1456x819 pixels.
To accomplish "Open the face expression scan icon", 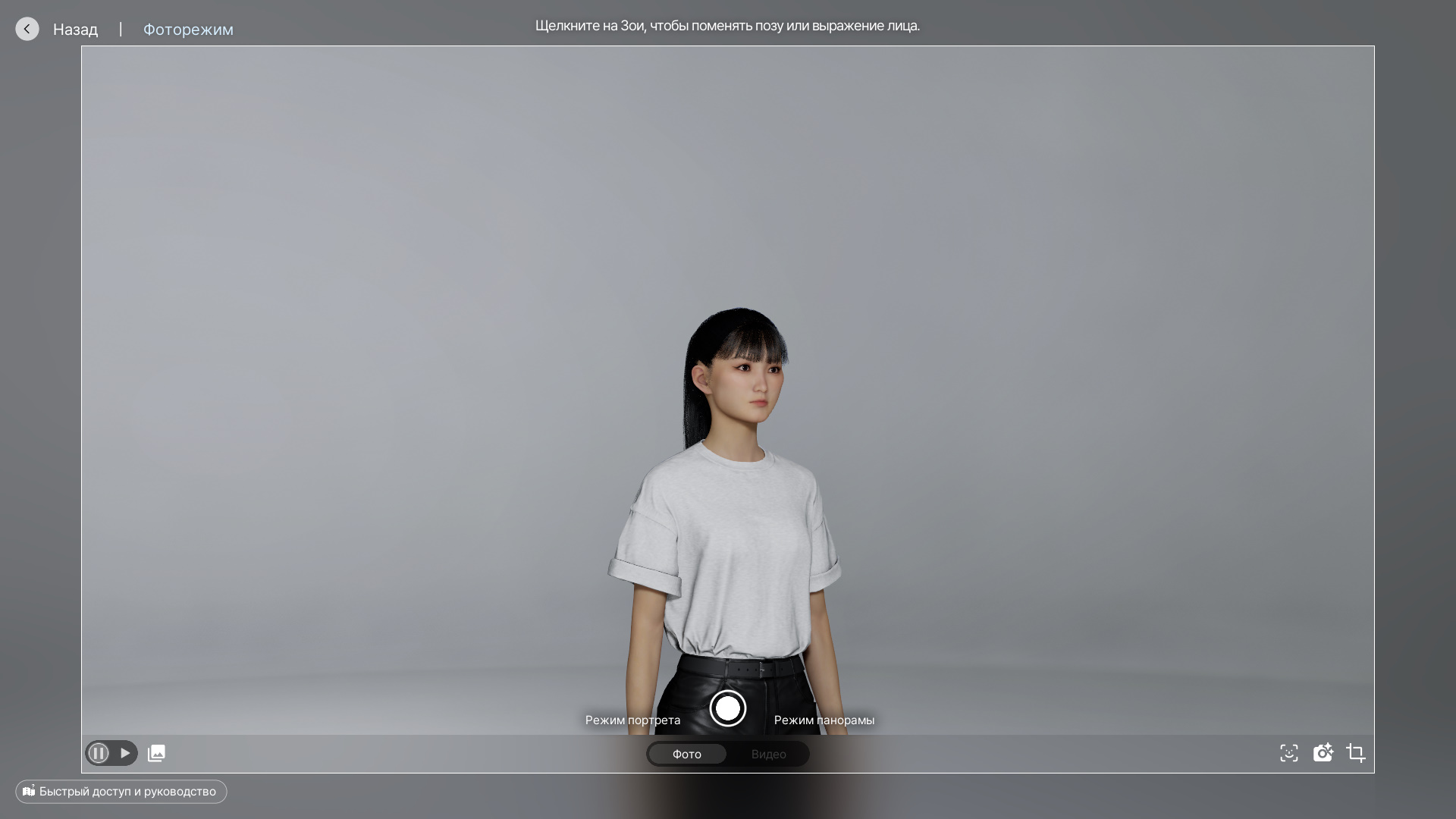I will [1289, 753].
